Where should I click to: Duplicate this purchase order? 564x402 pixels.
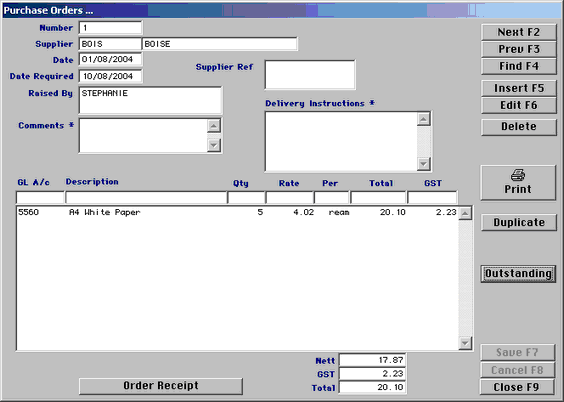(x=519, y=223)
